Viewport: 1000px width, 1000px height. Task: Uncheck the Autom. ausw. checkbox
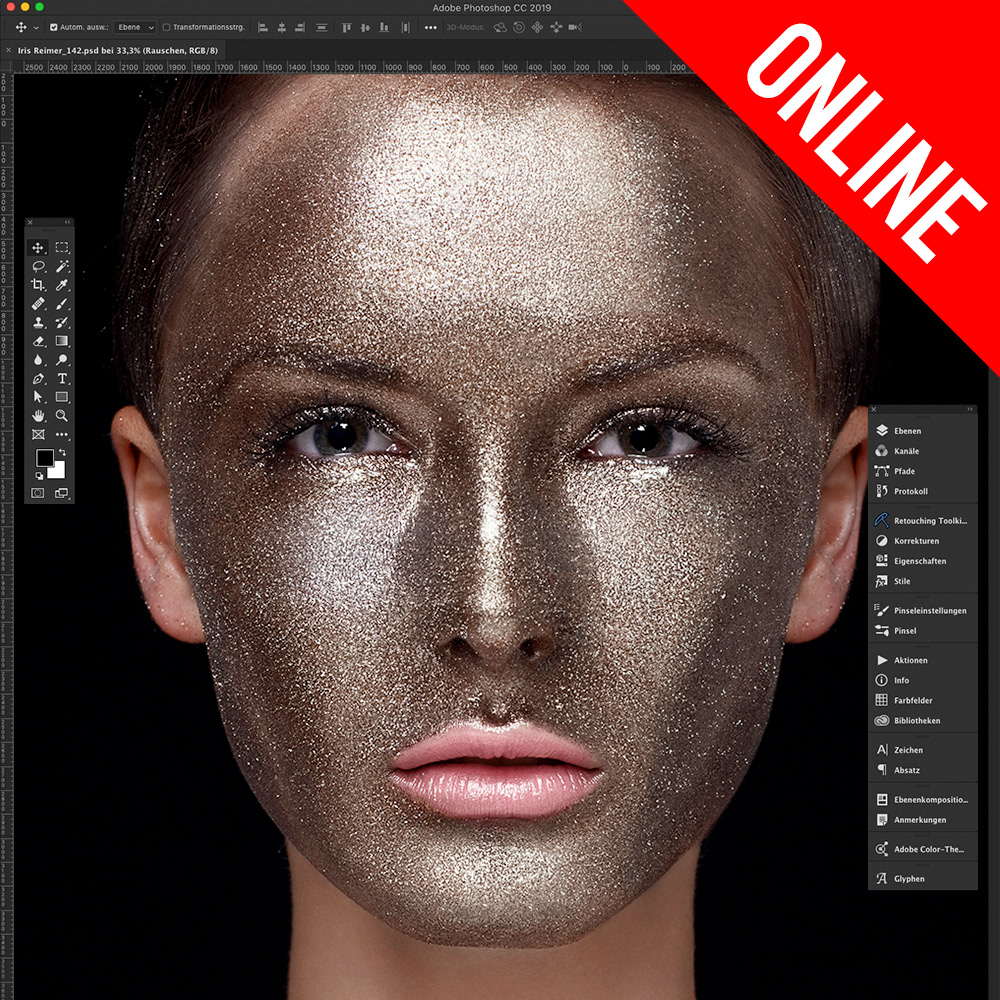pos(54,27)
